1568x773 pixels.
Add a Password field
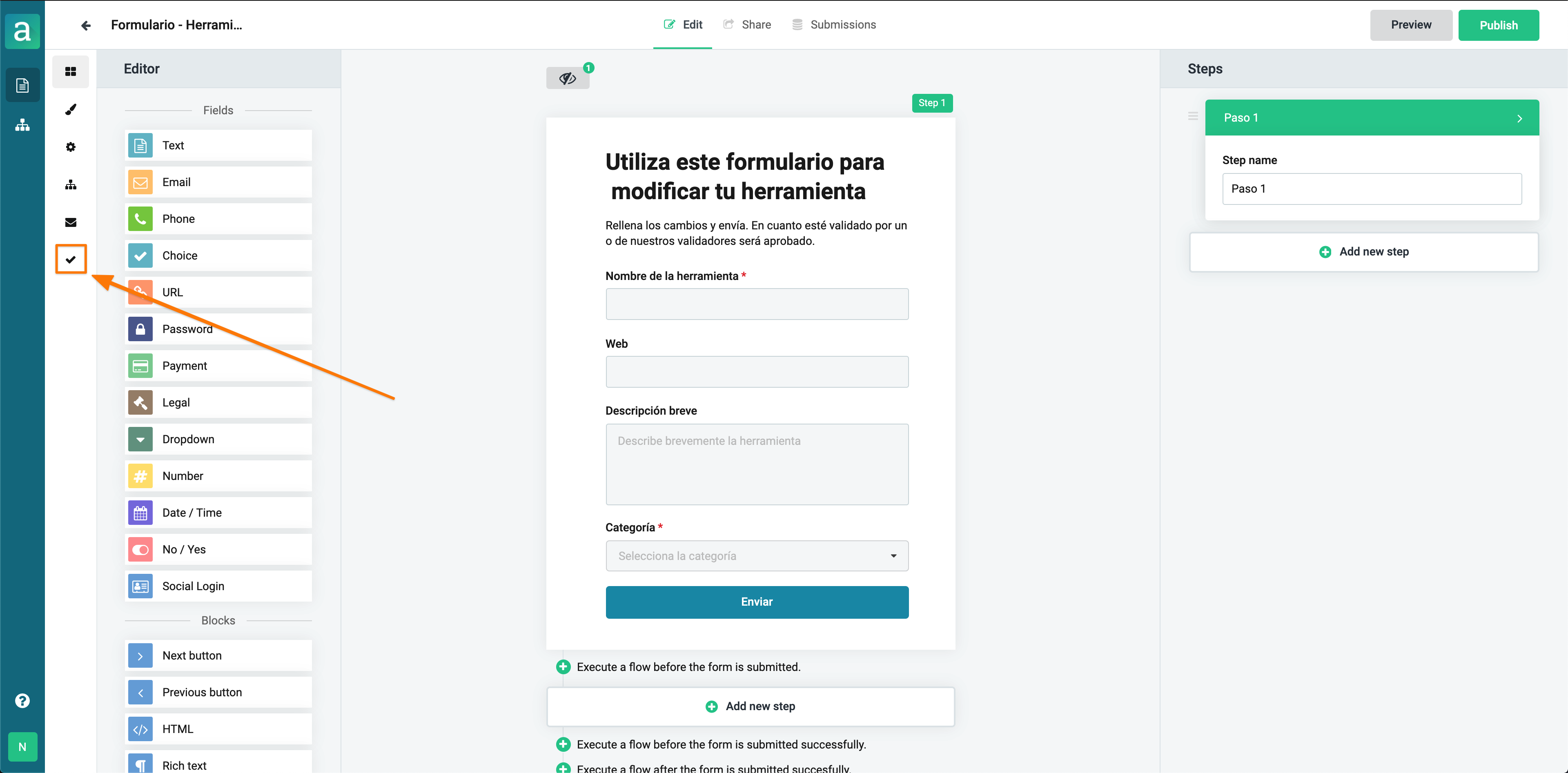coord(218,329)
